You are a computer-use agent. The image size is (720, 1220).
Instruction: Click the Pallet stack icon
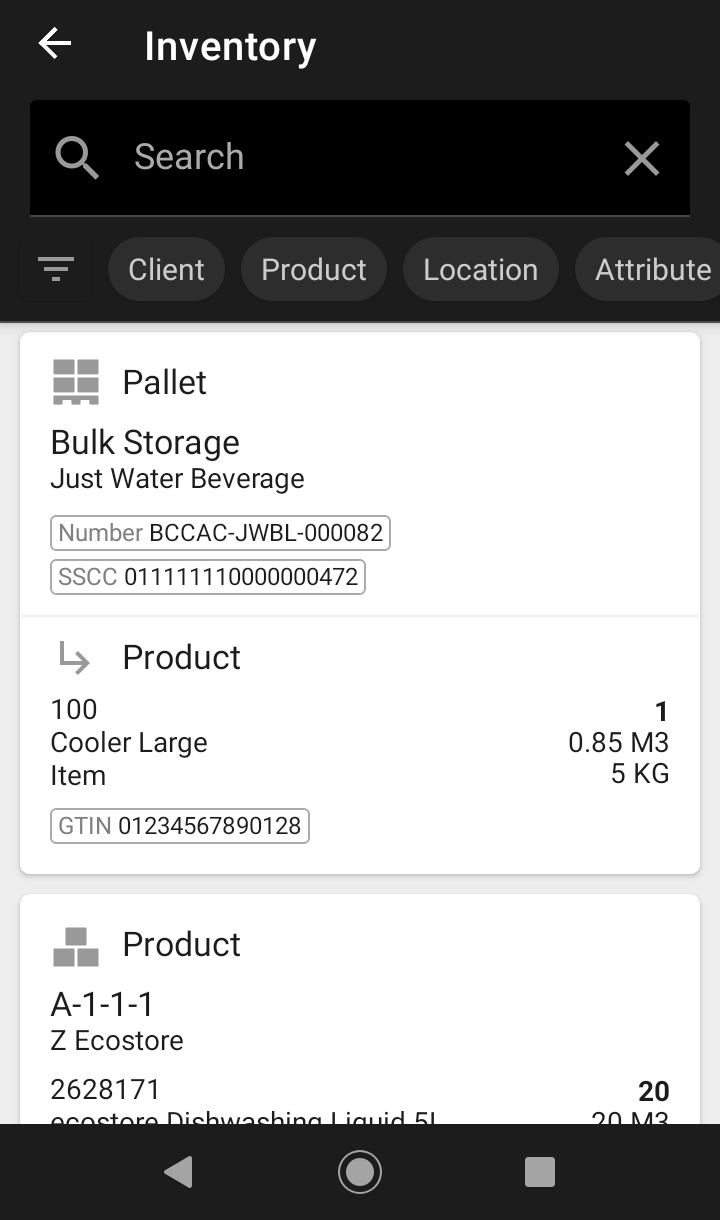point(76,382)
